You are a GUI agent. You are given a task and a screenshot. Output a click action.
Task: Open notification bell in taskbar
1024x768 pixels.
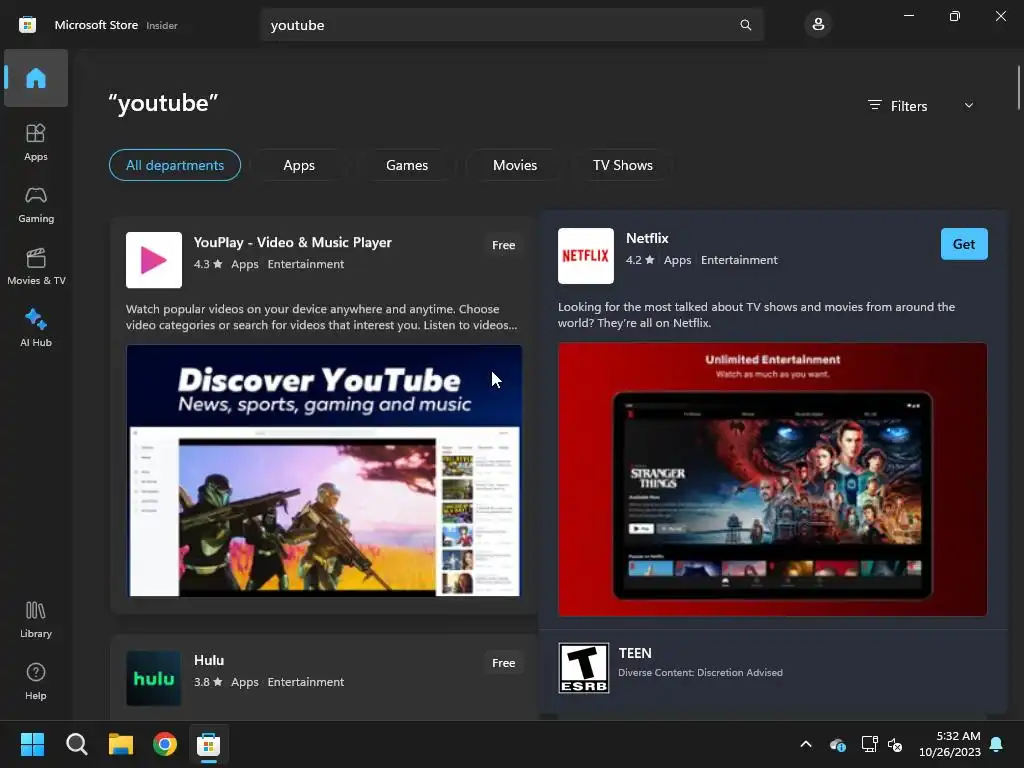[996, 744]
